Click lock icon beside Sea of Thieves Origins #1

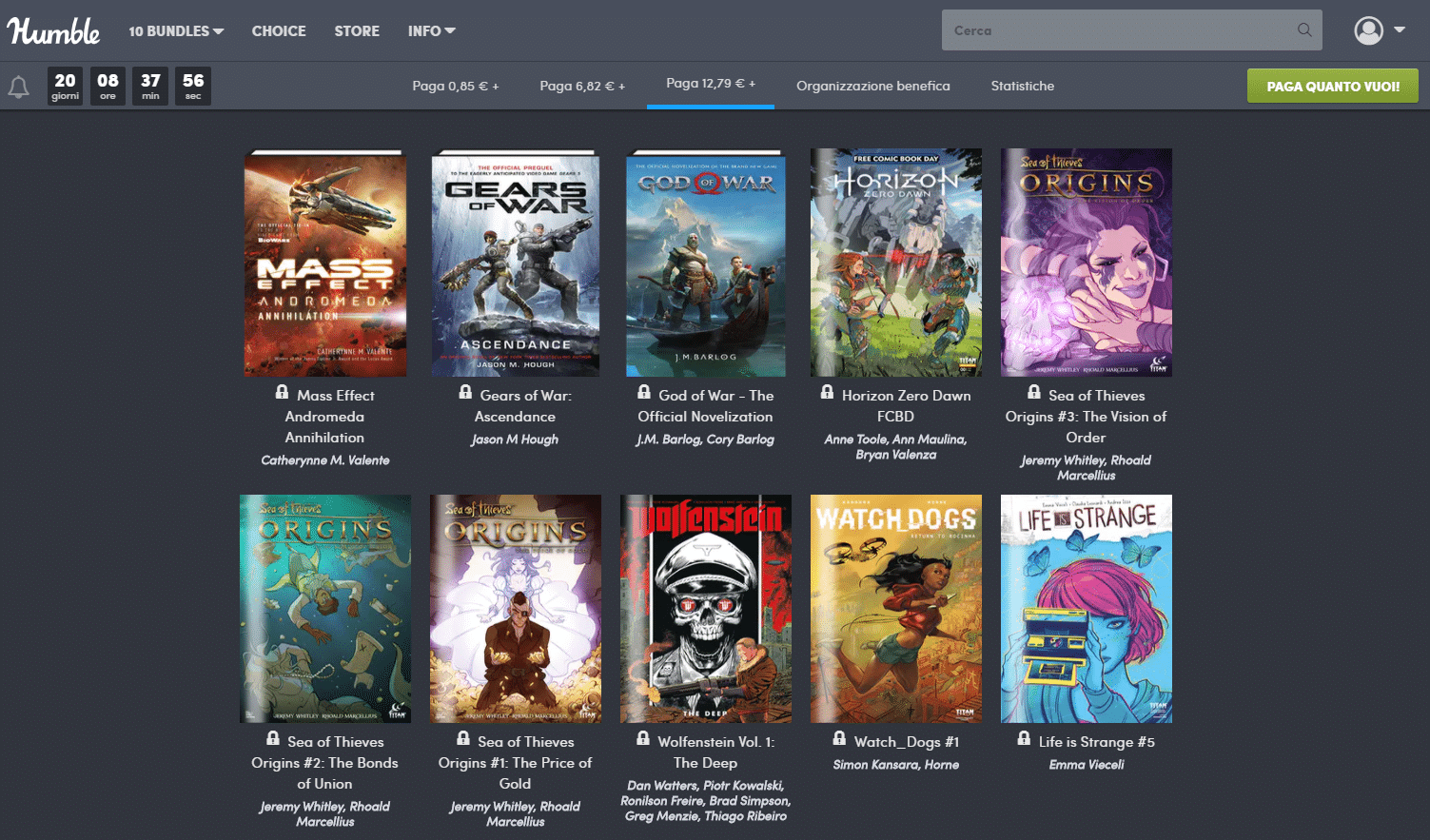click(x=463, y=738)
